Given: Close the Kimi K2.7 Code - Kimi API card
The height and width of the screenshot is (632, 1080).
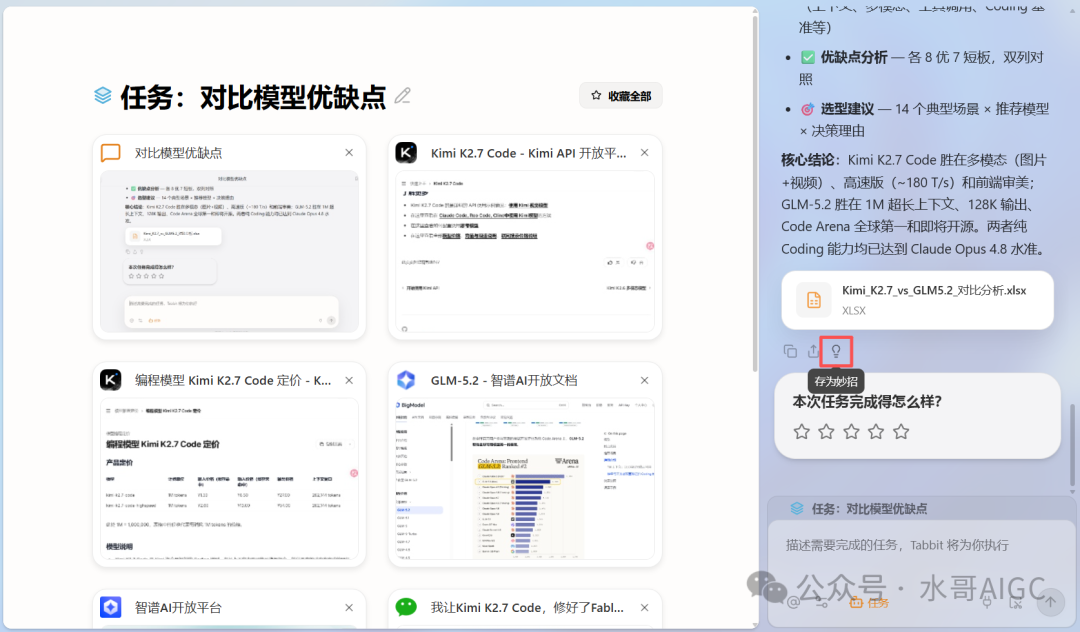Looking at the screenshot, I should point(645,153).
